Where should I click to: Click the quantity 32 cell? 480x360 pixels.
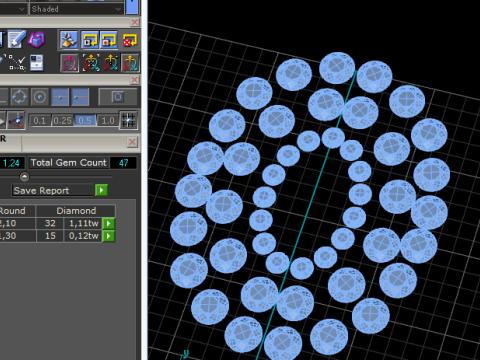tap(50, 223)
